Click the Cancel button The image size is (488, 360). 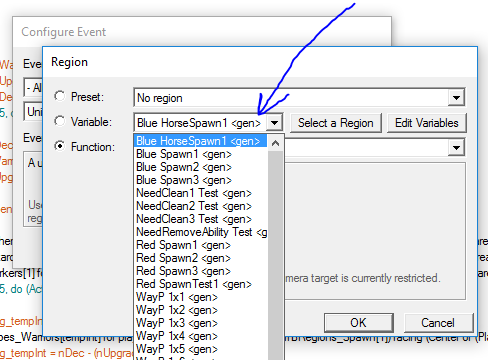(438, 323)
